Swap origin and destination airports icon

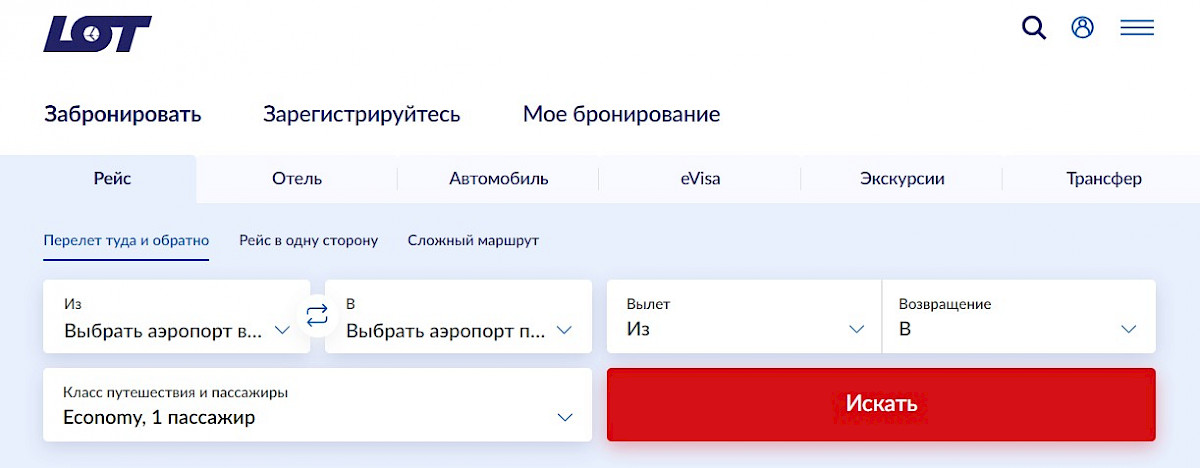pyautogui.click(x=317, y=317)
